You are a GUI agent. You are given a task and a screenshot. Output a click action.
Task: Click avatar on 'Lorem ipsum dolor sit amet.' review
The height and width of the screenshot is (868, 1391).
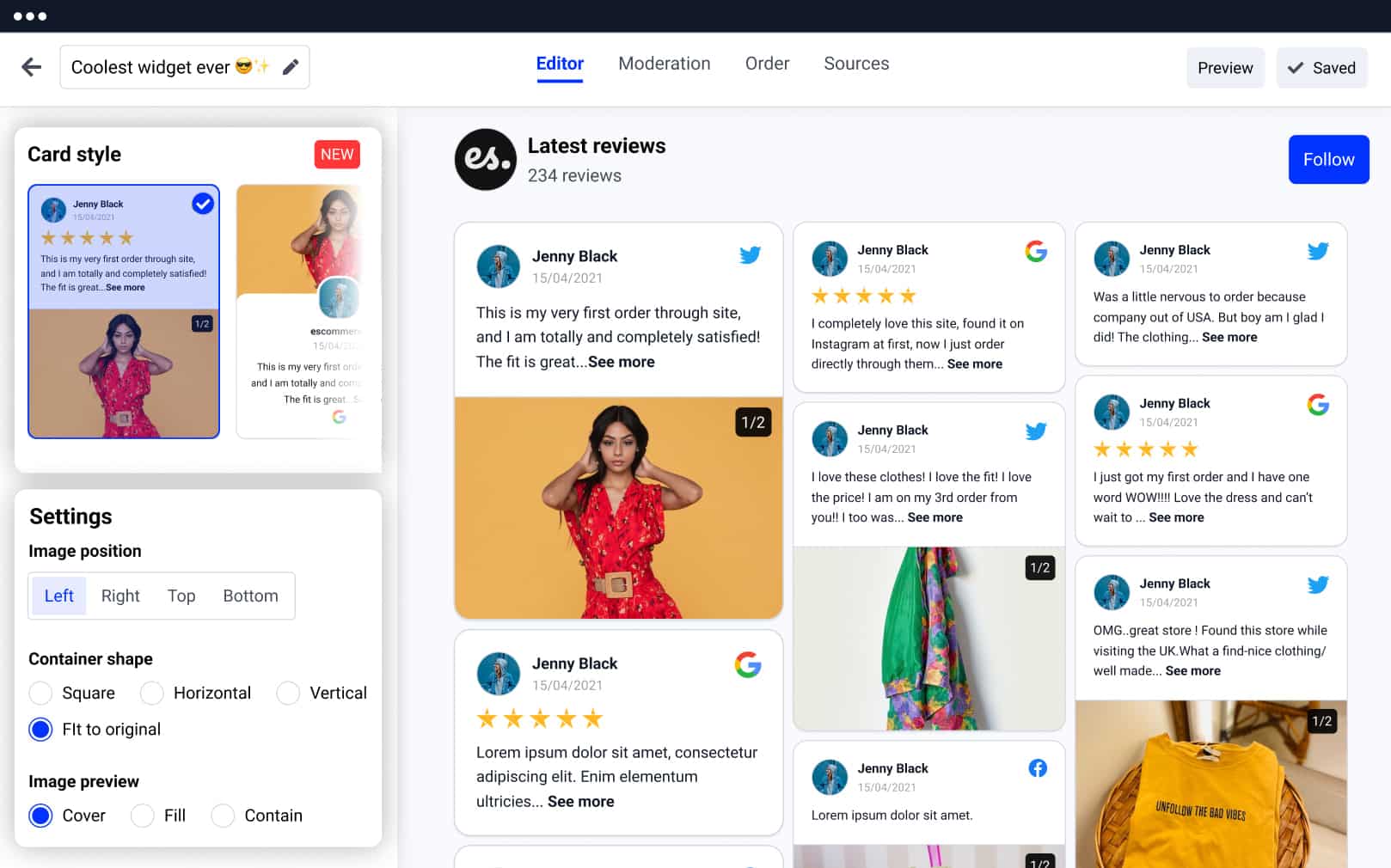click(x=830, y=777)
